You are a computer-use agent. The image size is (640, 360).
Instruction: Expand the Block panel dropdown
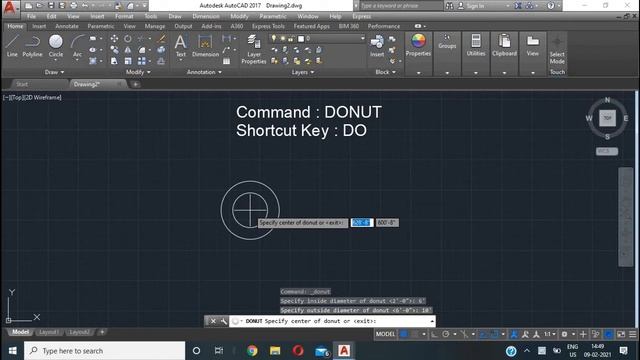(385, 72)
